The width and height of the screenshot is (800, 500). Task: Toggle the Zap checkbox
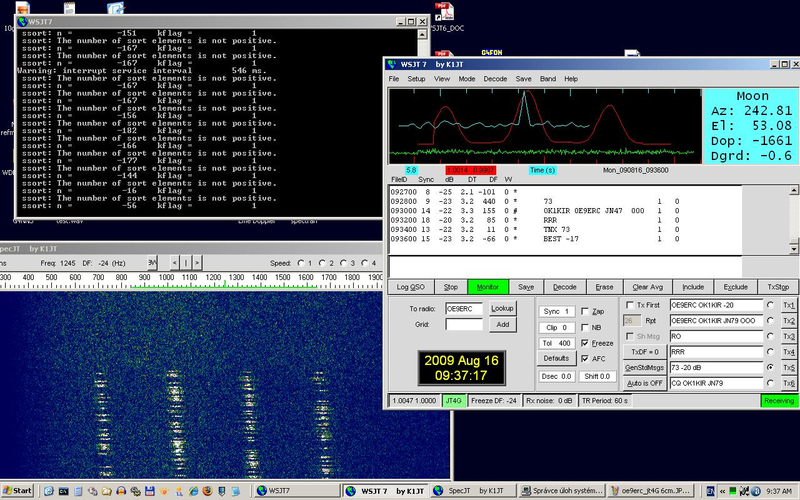pyautogui.click(x=585, y=311)
